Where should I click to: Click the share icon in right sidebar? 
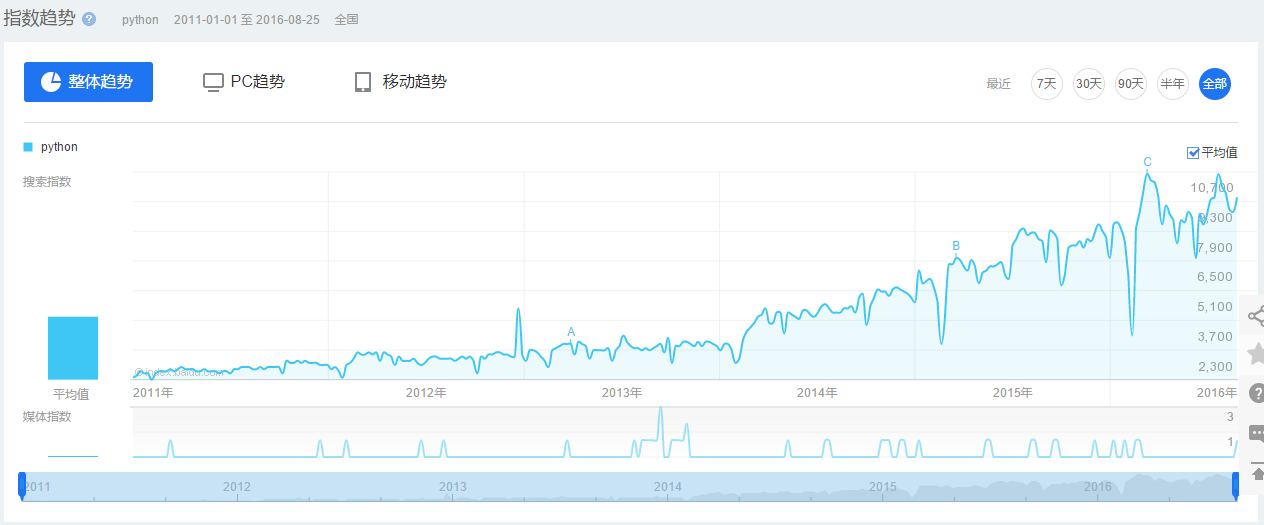point(1255,316)
